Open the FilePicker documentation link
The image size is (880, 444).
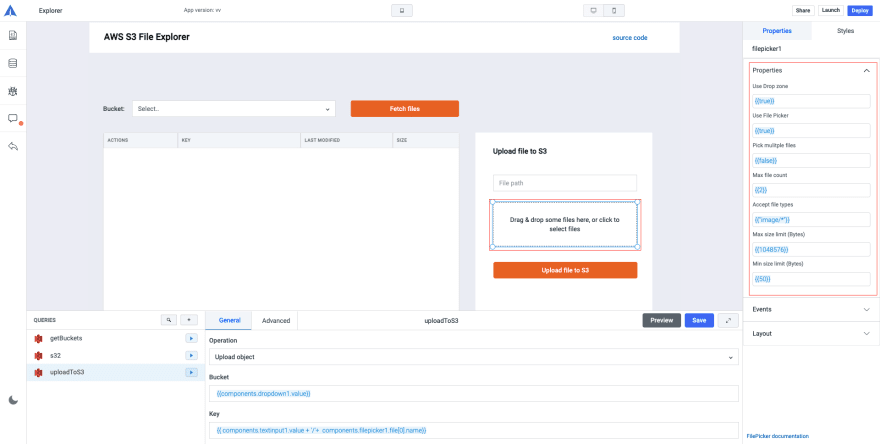click(x=778, y=436)
